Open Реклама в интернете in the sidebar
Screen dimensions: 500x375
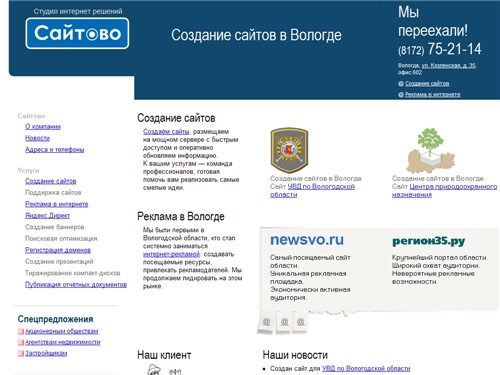[x=57, y=204]
